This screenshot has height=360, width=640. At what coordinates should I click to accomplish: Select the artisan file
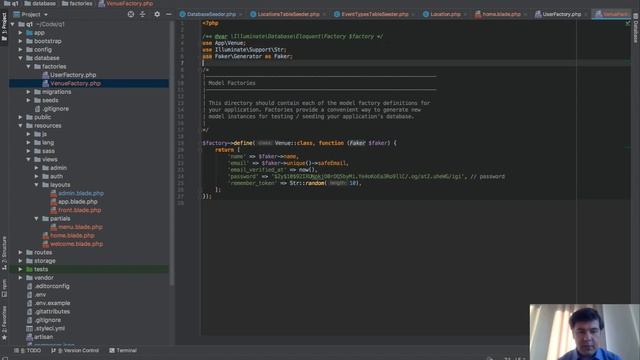tap(43, 337)
